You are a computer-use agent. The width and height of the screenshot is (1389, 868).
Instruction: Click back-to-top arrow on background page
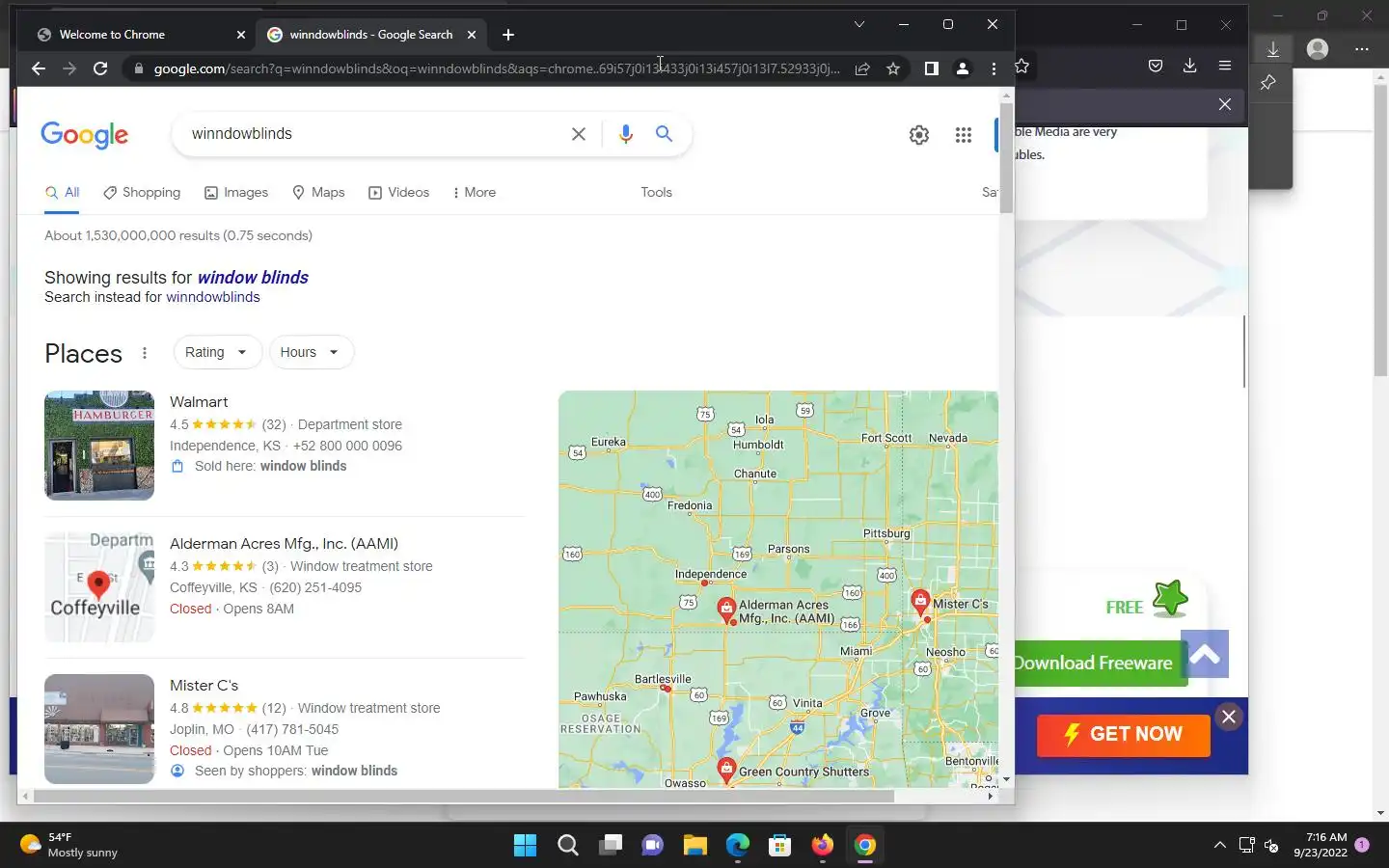1205,655
